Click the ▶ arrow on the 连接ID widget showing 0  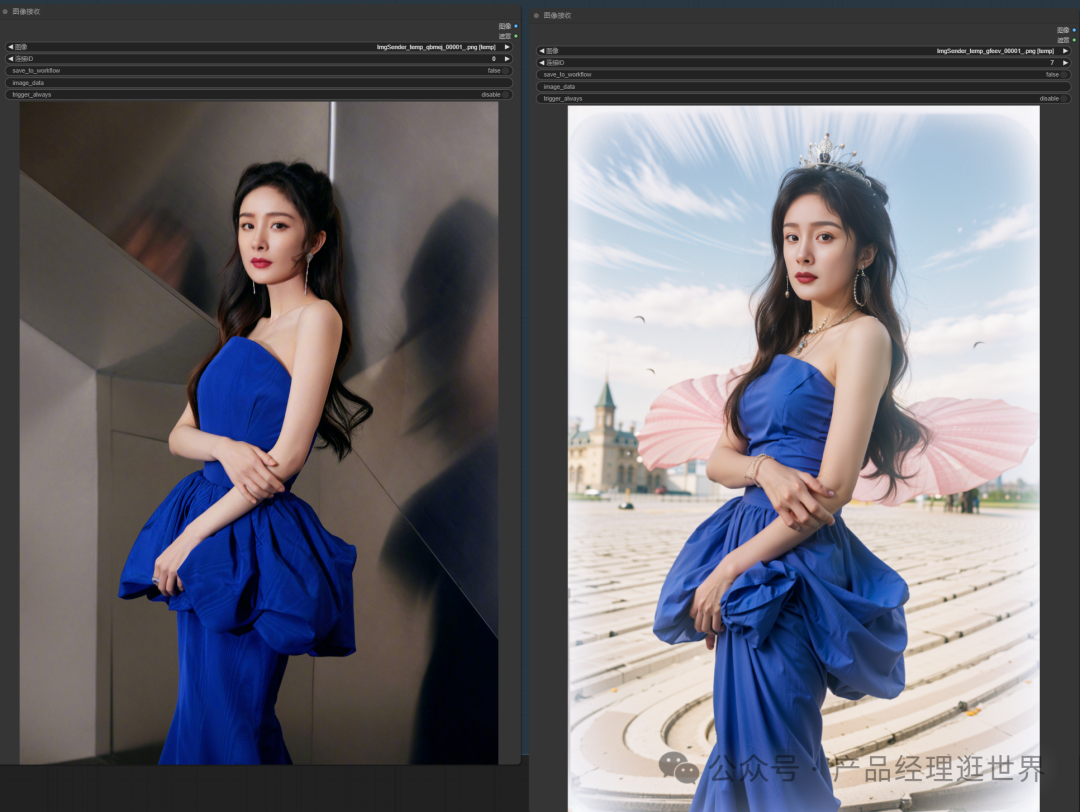click(507, 58)
